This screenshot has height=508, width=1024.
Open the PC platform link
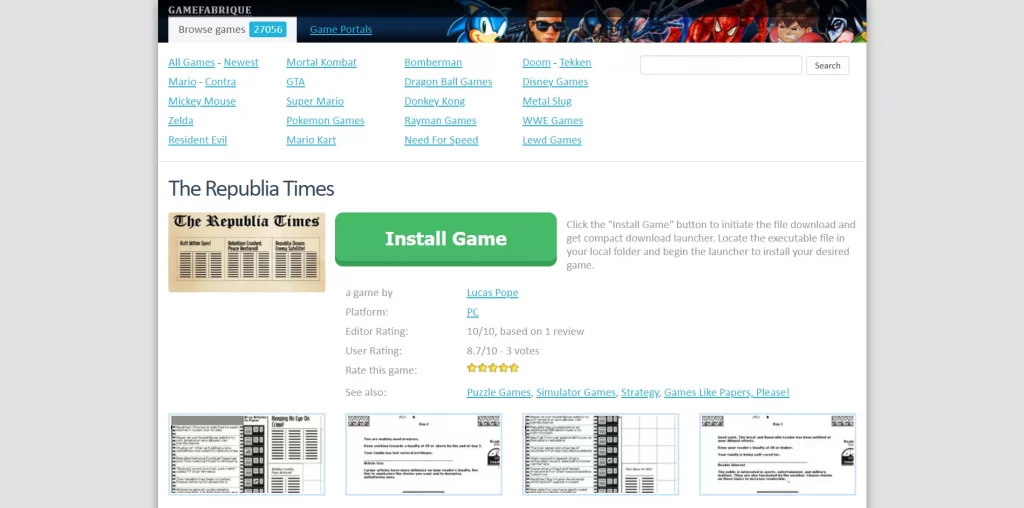click(473, 312)
